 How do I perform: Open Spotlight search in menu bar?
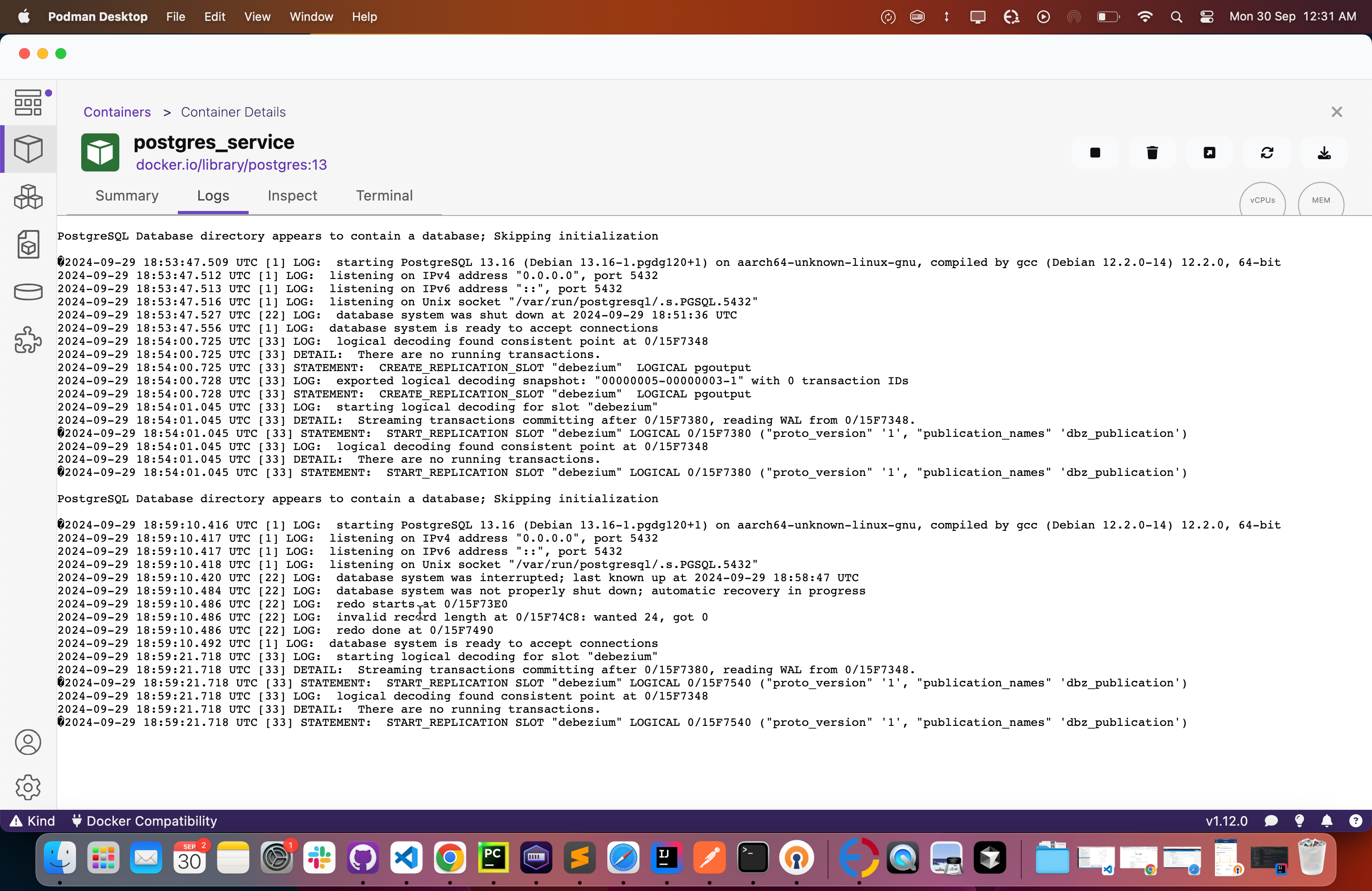tap(1176, 17)
